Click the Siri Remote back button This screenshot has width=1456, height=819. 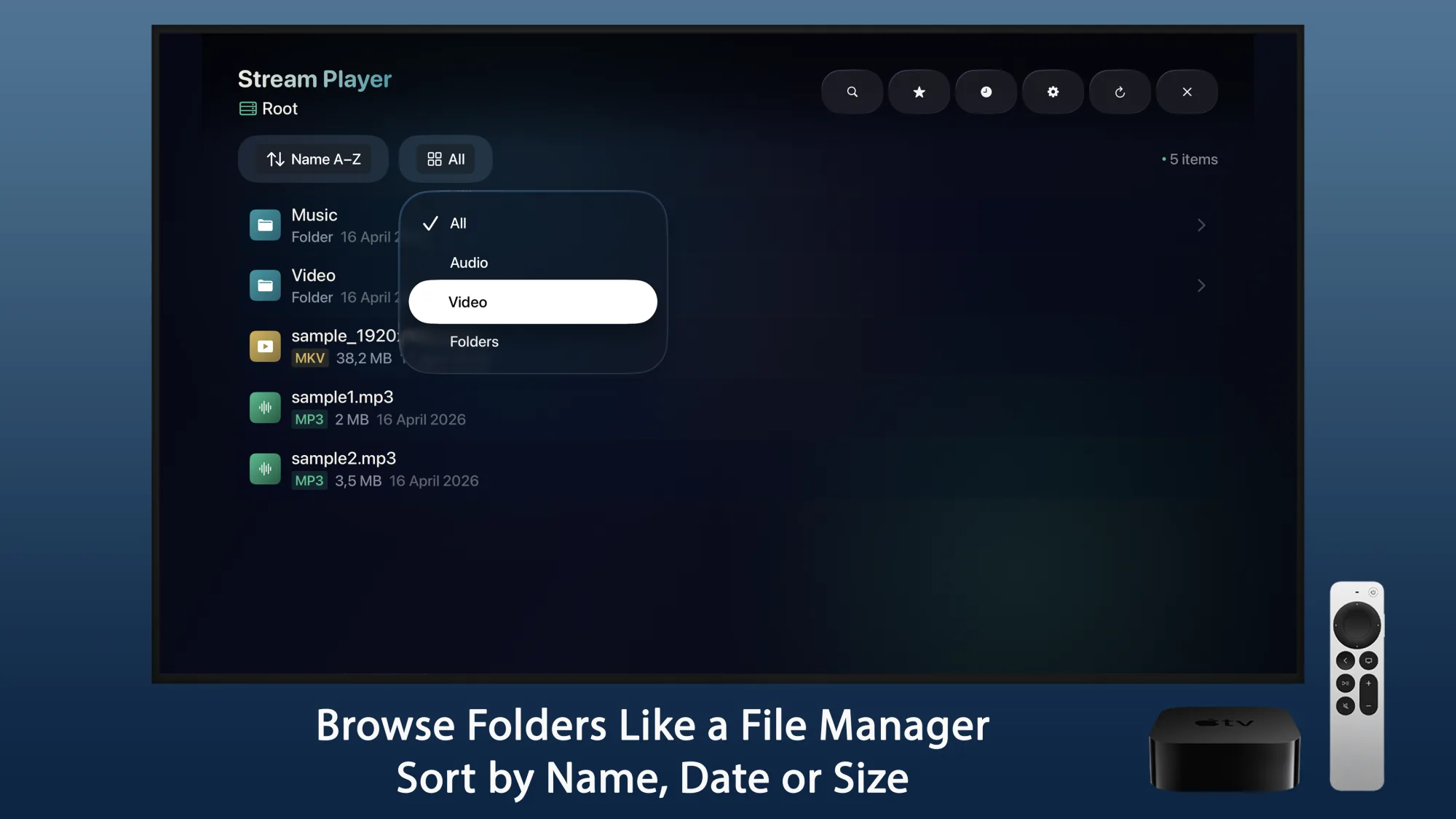[x=1345, y=660]
